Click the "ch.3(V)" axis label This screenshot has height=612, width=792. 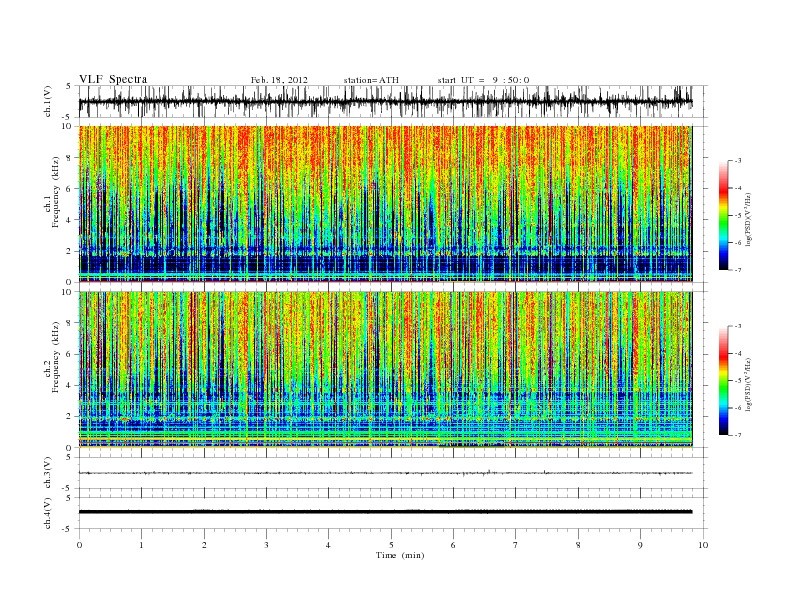48,473
